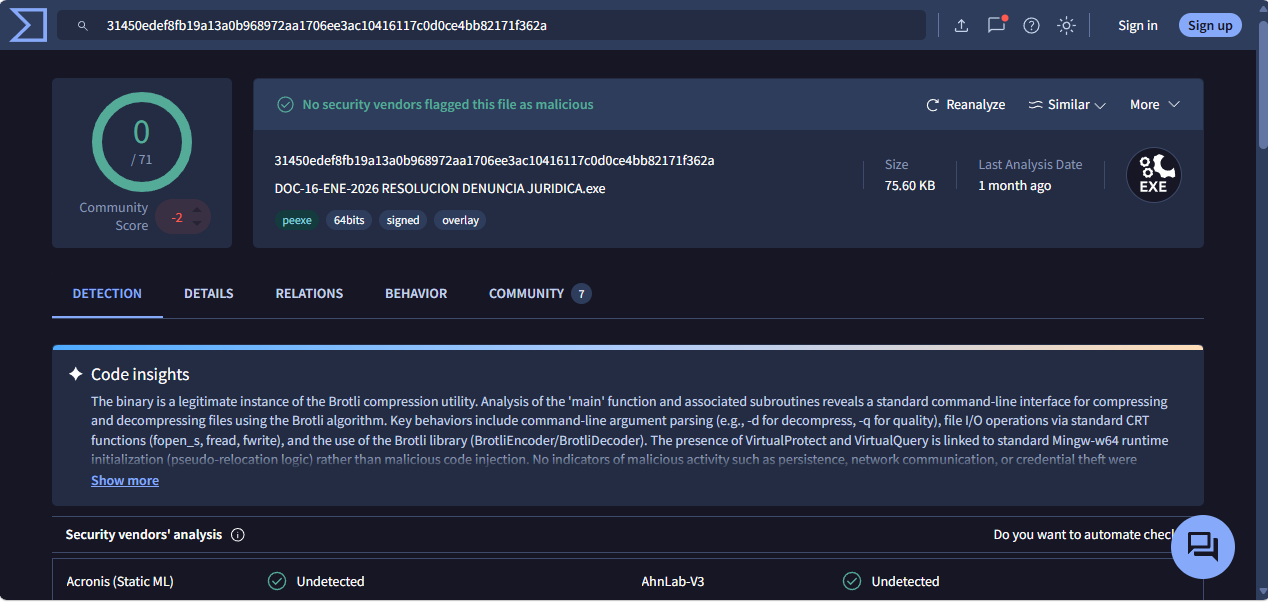Open the help question mark icon
This screenshot has width=1268, height=604.
tap(1031, 25)
